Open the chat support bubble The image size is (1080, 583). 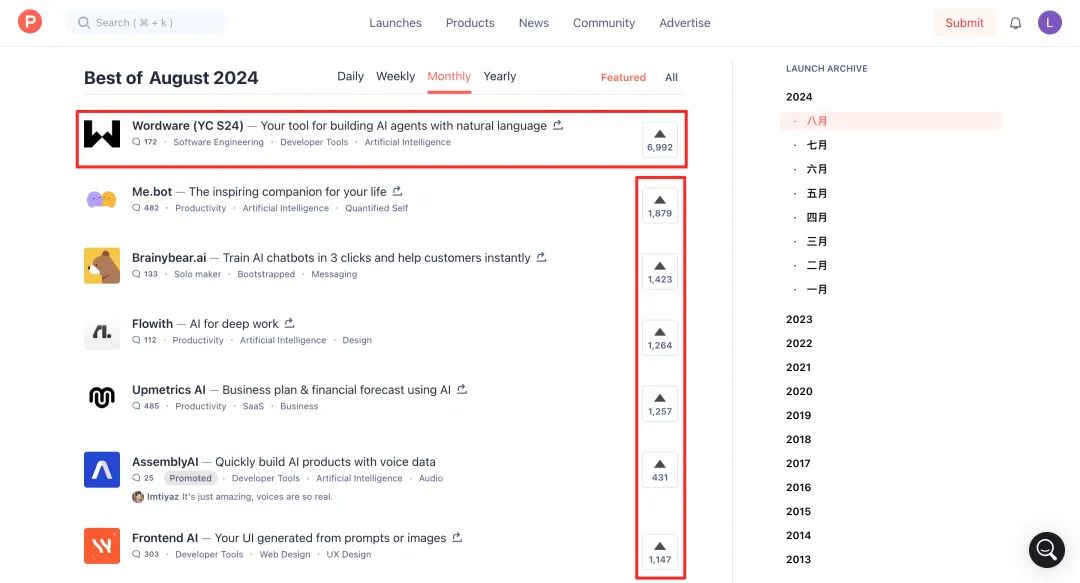1046,549
